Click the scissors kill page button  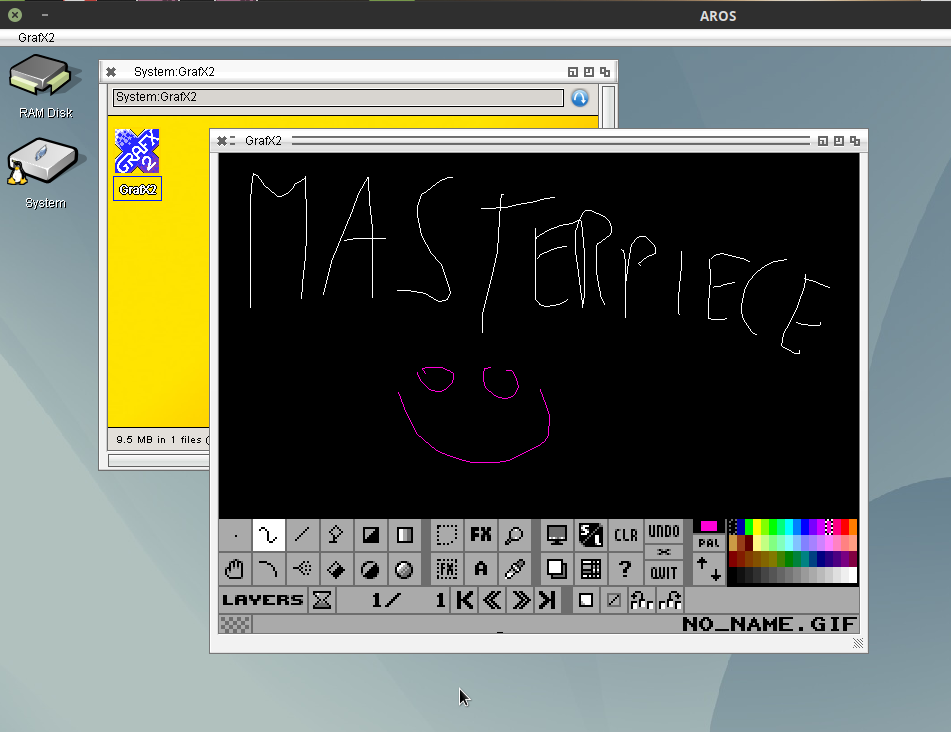coord(664,552)
